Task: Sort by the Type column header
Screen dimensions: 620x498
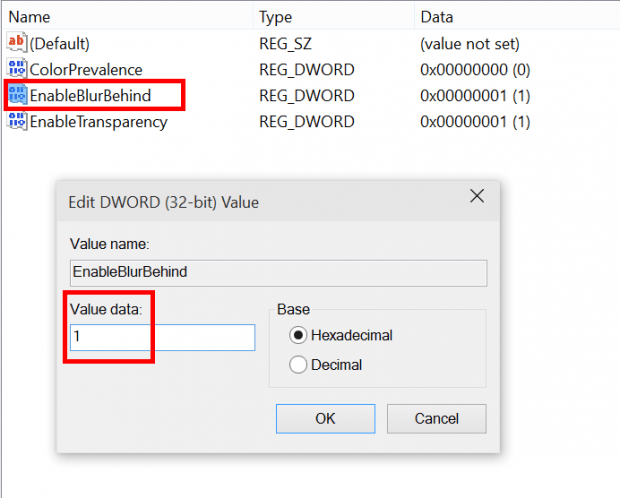Action: pos(276,17)
